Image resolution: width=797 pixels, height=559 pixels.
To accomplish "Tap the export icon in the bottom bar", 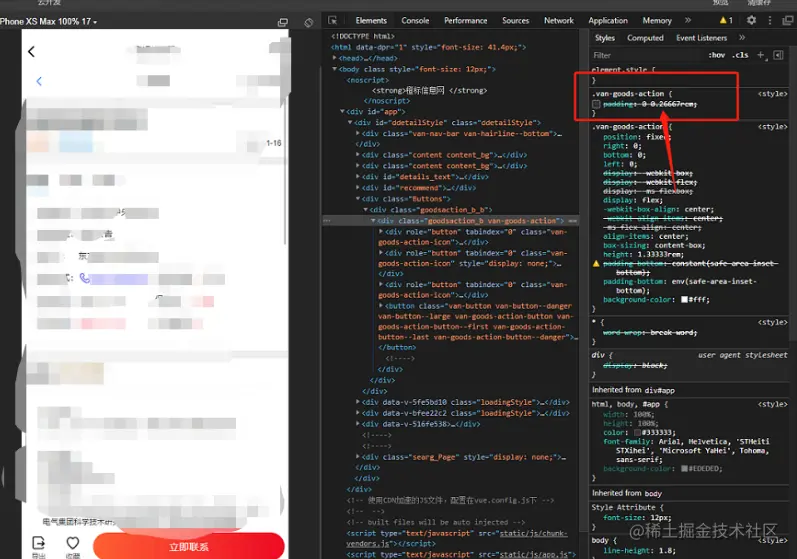I will 39,543.
